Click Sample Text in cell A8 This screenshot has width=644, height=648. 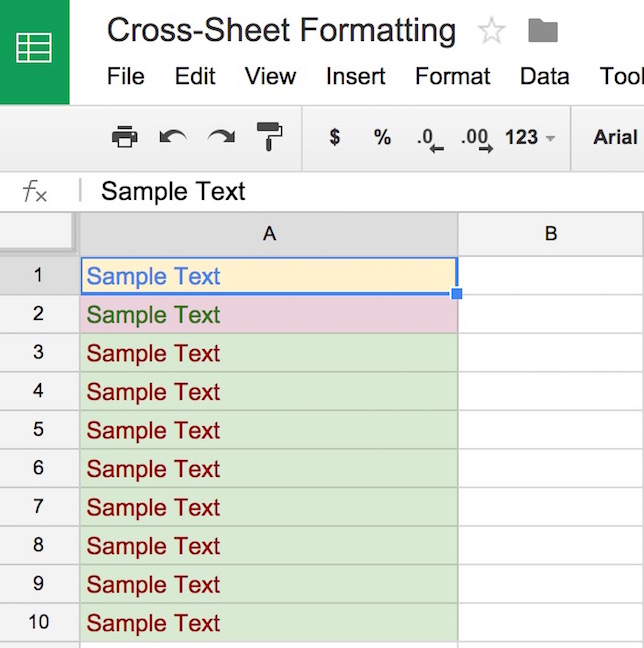click(x=153, y=546)
